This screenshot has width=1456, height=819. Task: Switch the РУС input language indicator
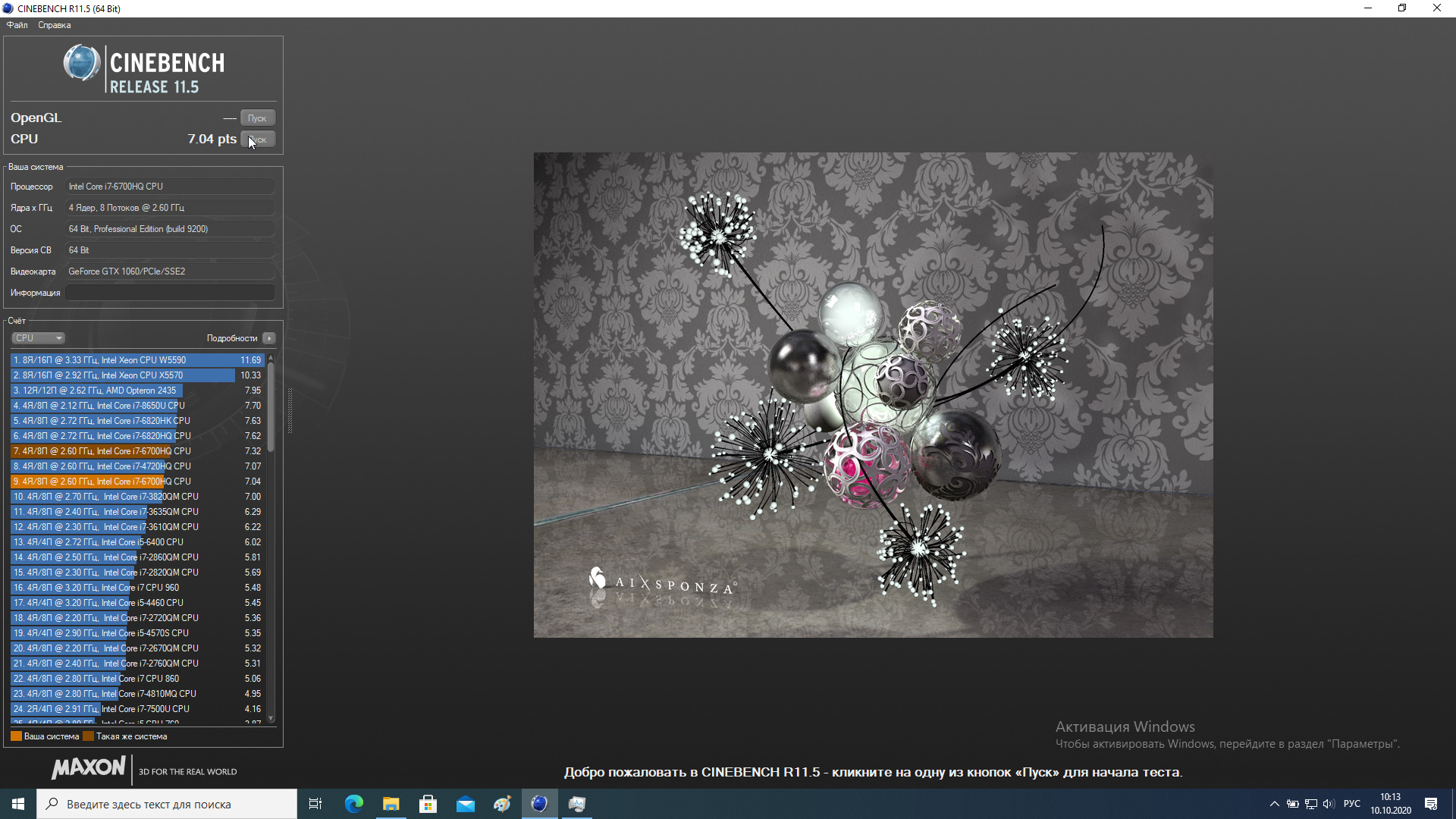1352,804
